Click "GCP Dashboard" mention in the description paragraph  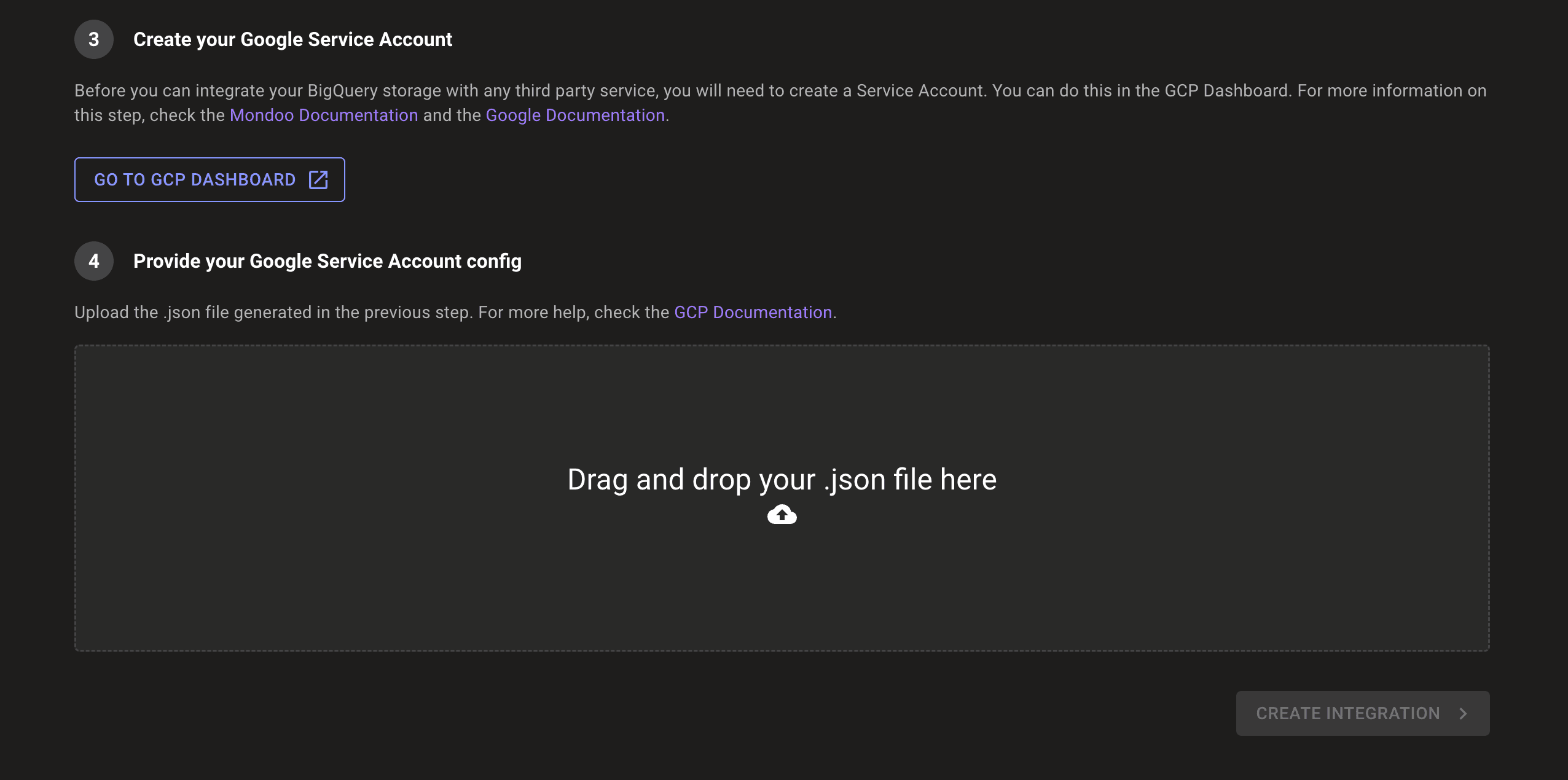(1226, 91)
